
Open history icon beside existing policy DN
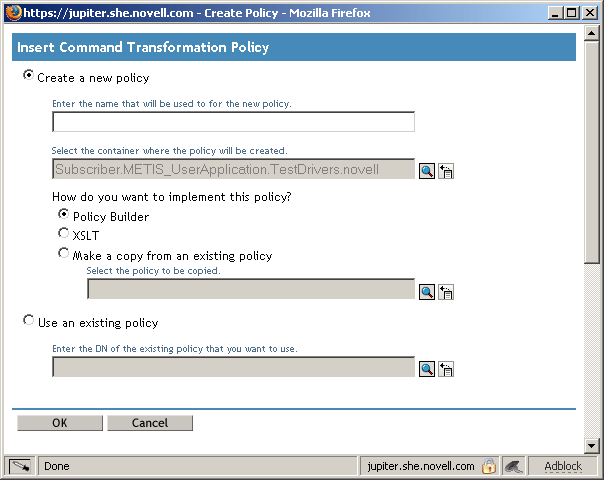pyautogui.click(x=446, y=369)
